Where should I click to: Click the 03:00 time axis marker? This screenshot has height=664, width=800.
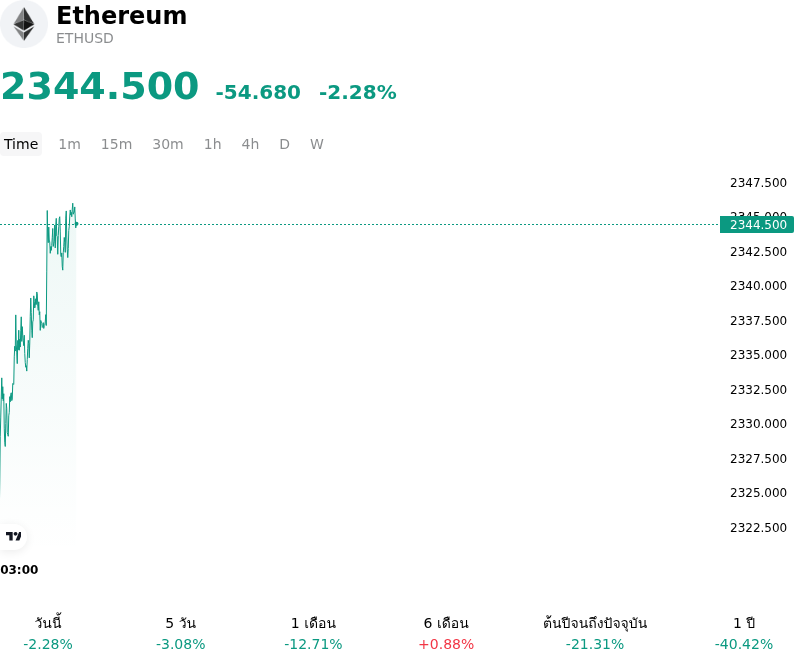pyautogui.click(x=19, y=570)
